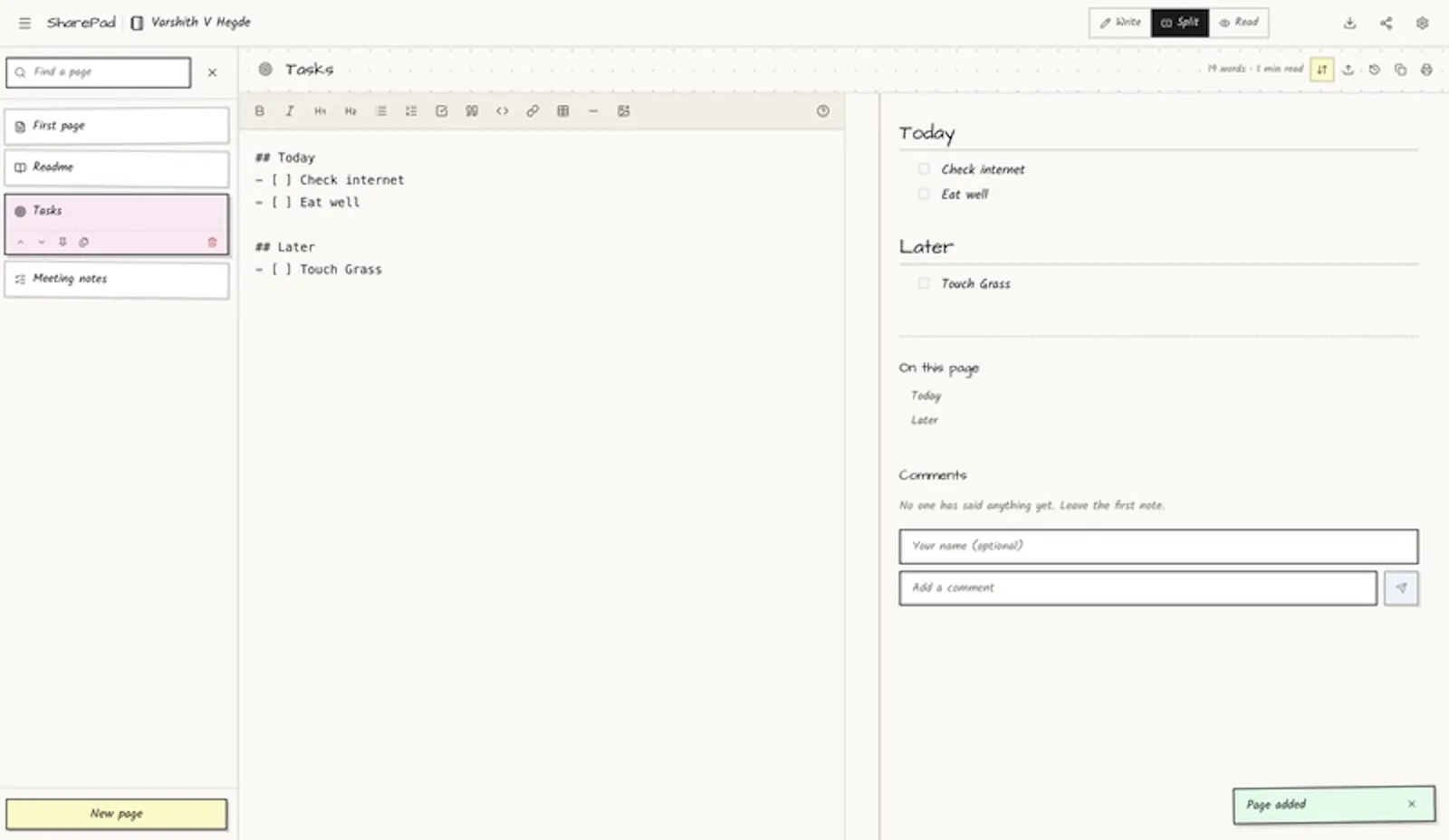Duplicate the Tasks page
Viewport: 1449px width, 840px height.
[83, 242]
